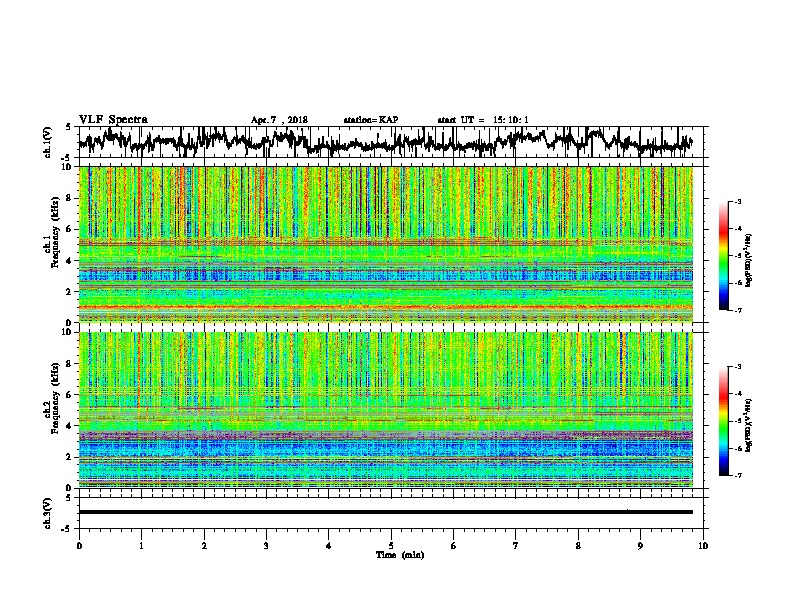This screenshot has height=612, width=792.
Task: Click the ch.1 voltage waveform trace
Action: click(385, 142)
